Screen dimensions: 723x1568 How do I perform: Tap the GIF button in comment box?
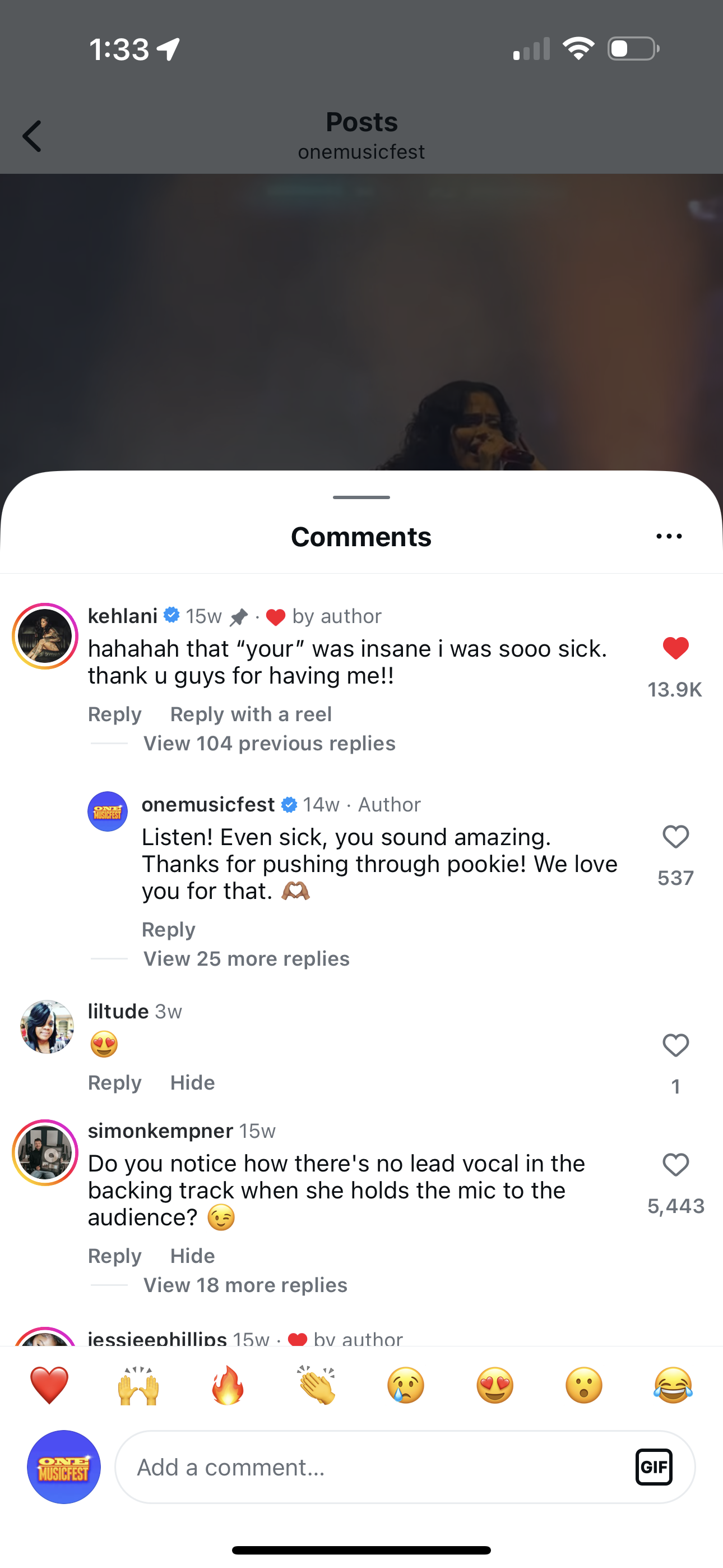[654, 1467]
